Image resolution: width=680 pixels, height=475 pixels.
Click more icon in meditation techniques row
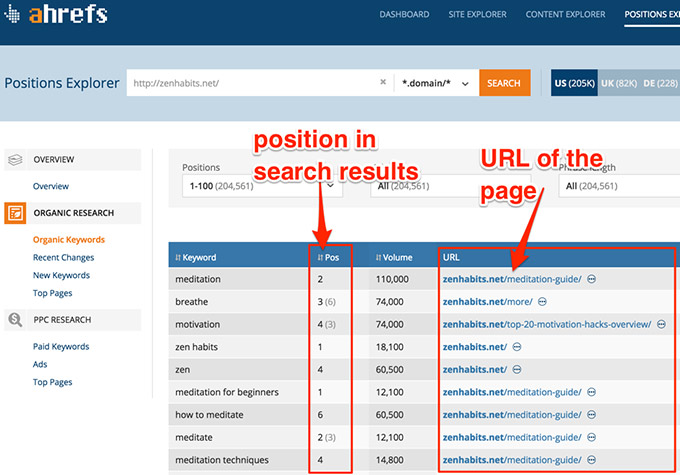click(592, 459)
